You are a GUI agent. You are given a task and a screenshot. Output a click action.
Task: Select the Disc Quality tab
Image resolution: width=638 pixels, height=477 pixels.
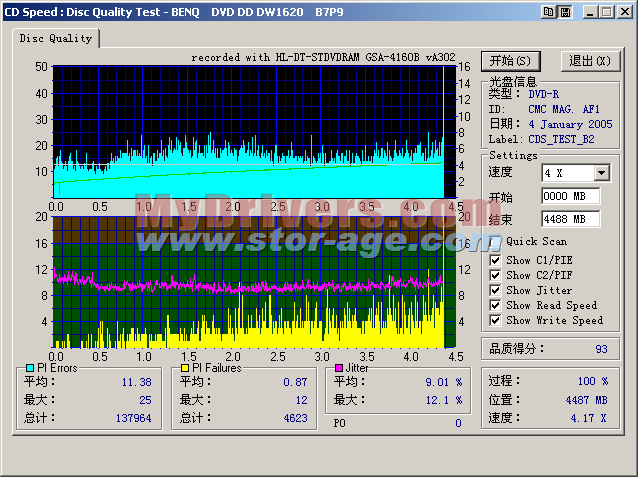[56, 38]
